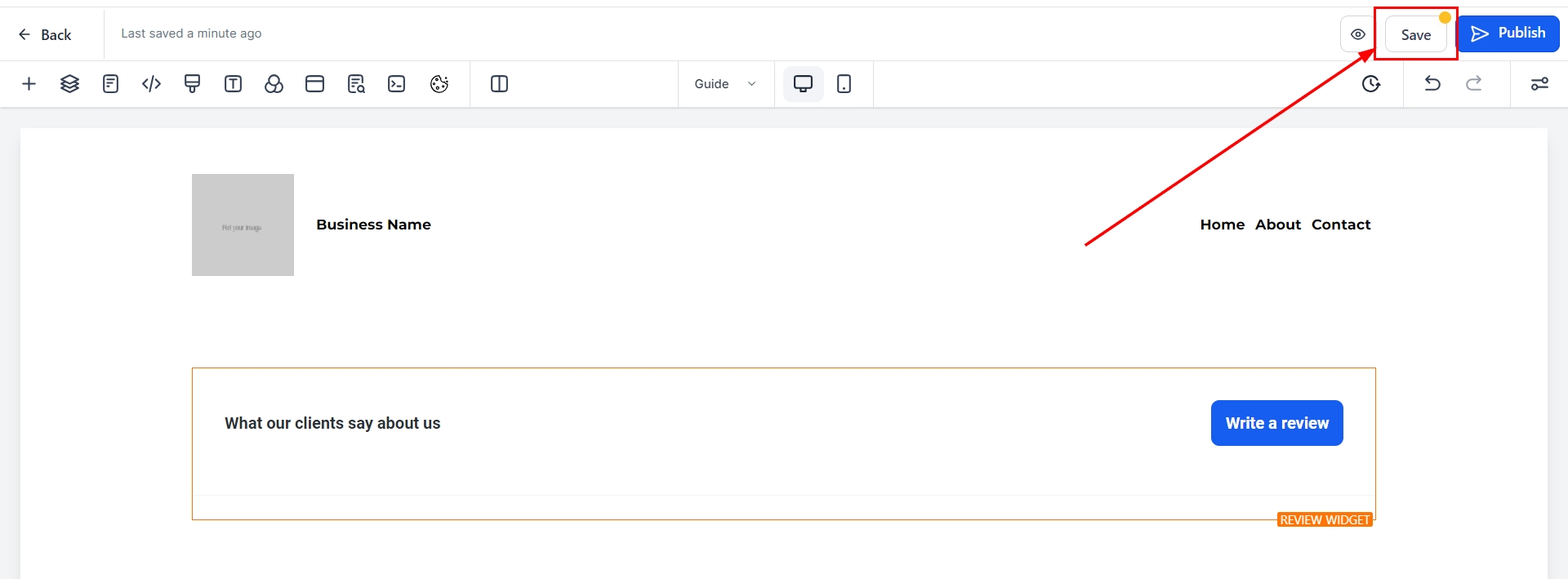Image resolution: width=1568 pixels, height=579 pixels.
Task: Click the plus icon to add element
Action: [x=29, y=84]
